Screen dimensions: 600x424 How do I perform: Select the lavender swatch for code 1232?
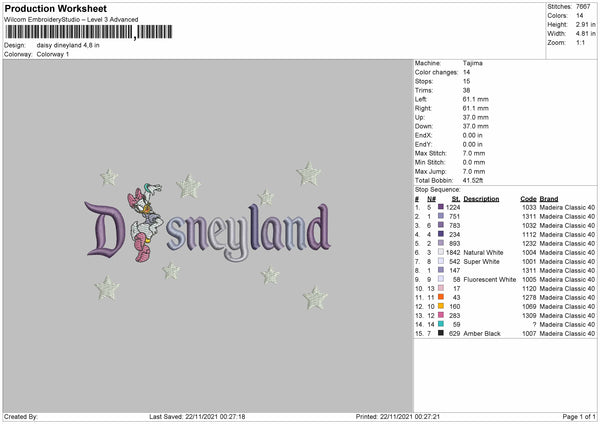click(x=441, y=243)
